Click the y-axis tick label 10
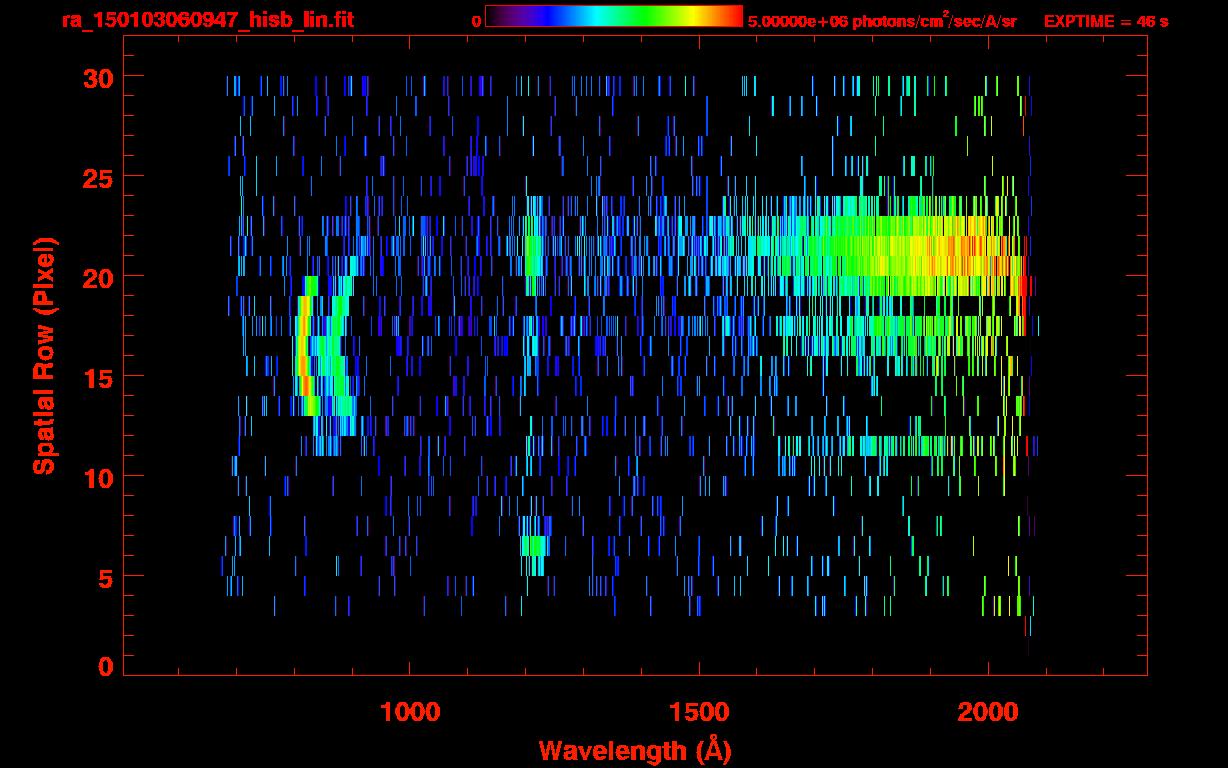This screenshot has height=768, width=1228. coord(98,477)
